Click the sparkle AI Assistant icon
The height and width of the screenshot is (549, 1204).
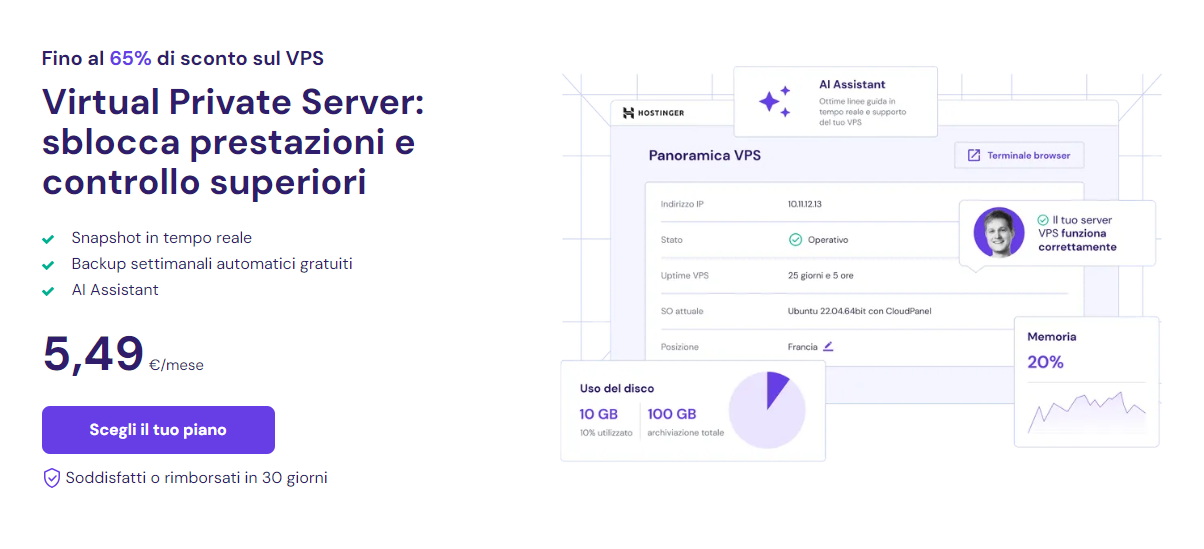point(774,102)
